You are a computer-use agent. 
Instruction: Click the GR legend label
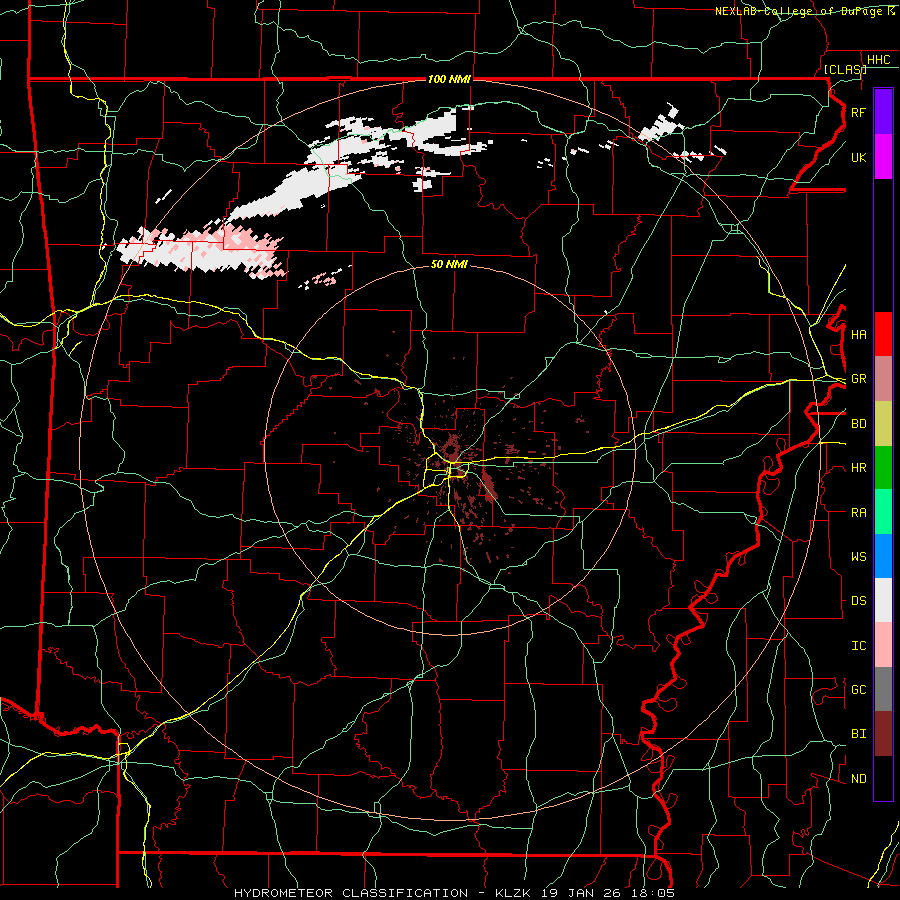click(858, 379)
